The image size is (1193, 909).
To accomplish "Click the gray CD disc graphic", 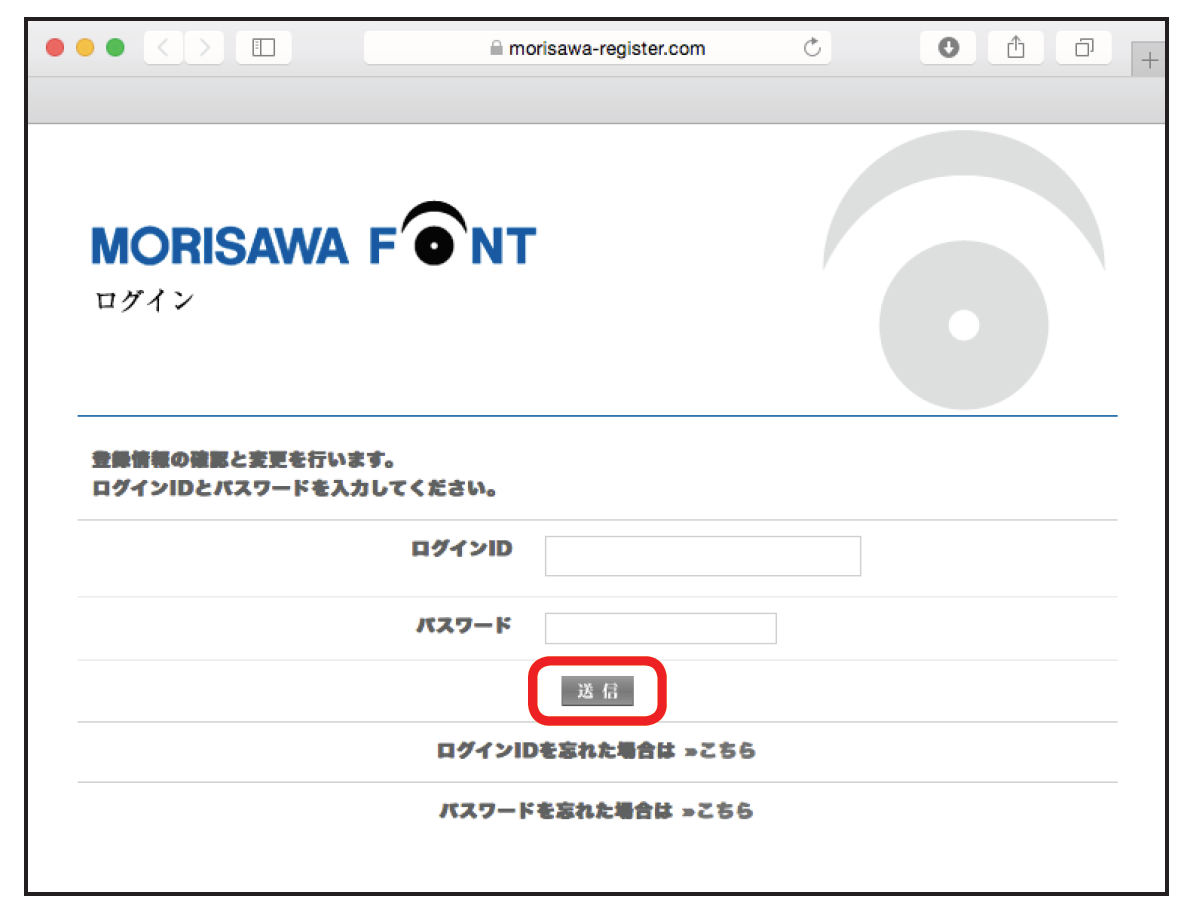I will click(965, 323).
